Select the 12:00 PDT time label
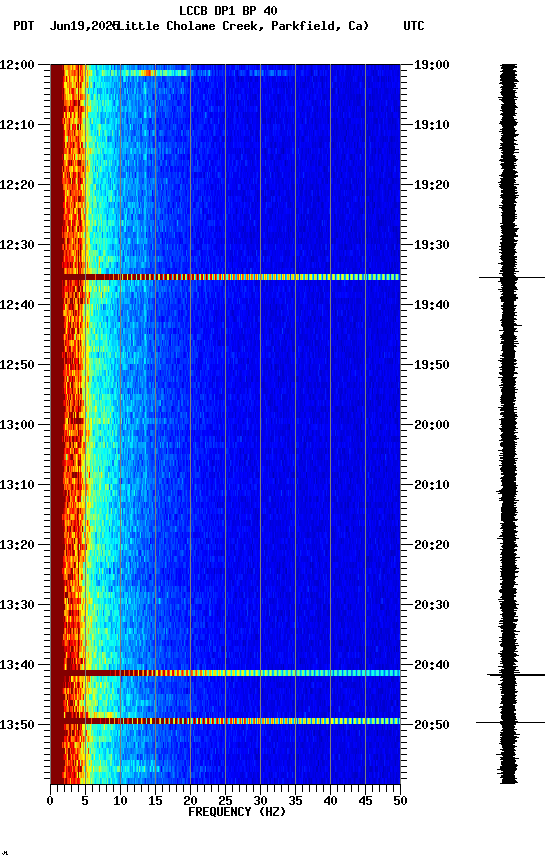The width and height of the screenshot is (552, 864). (17, 65)
